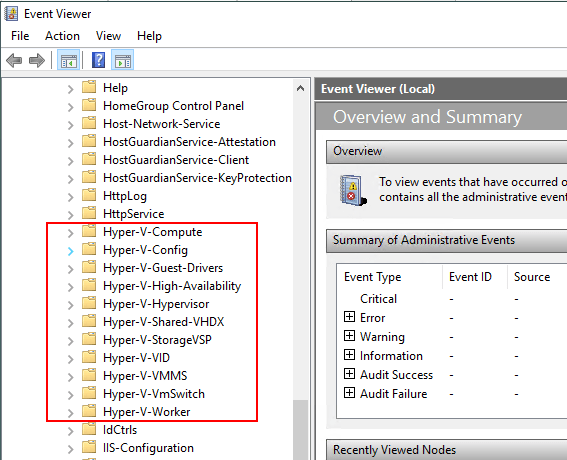567x460 pixels.
Task: Click the Event ID column header
Action: 470,277
